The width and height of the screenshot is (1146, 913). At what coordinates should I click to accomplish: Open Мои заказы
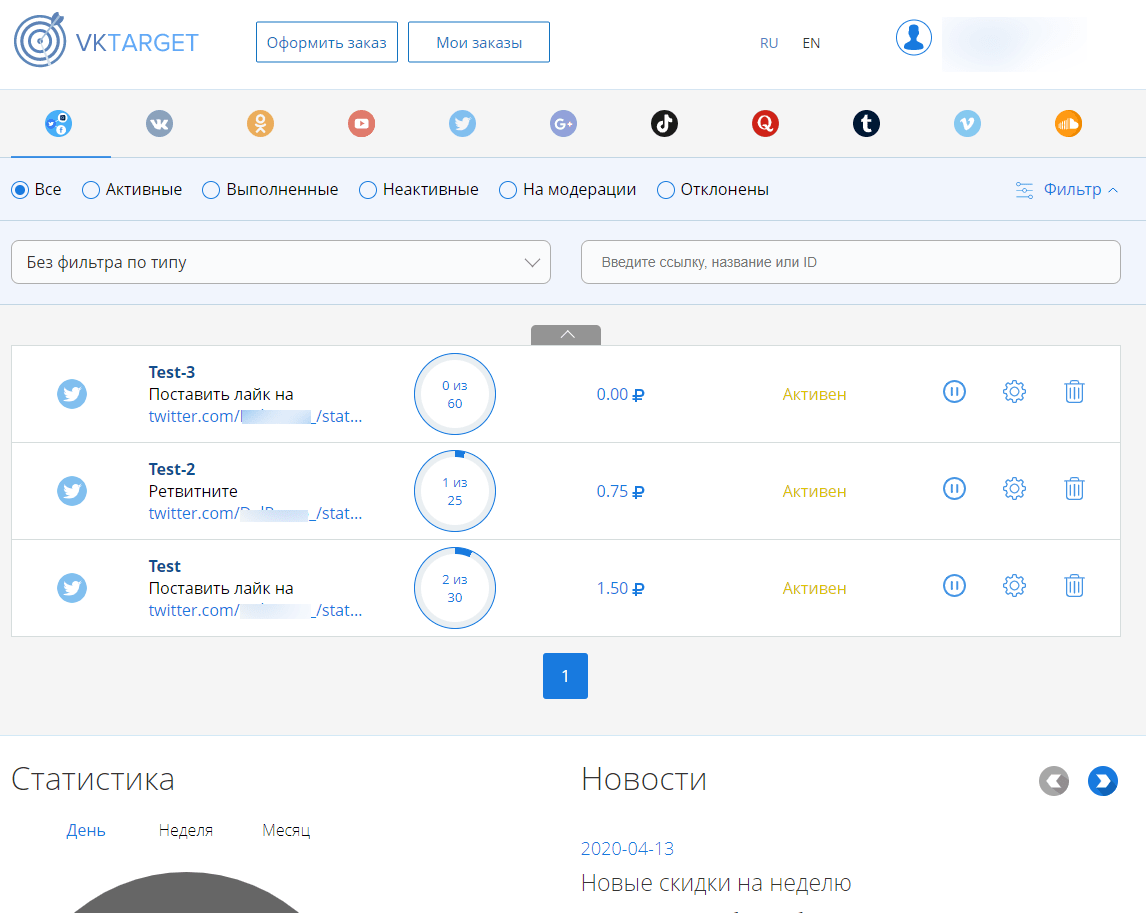pyautogui.click(x=479, y=42)
